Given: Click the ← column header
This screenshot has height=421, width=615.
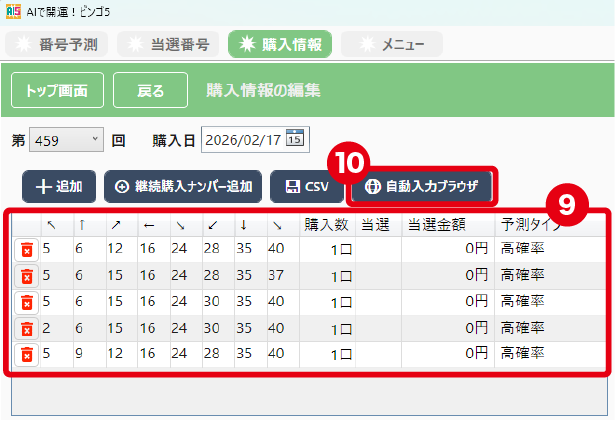Looking at the screenshot, I should point(154,225).
